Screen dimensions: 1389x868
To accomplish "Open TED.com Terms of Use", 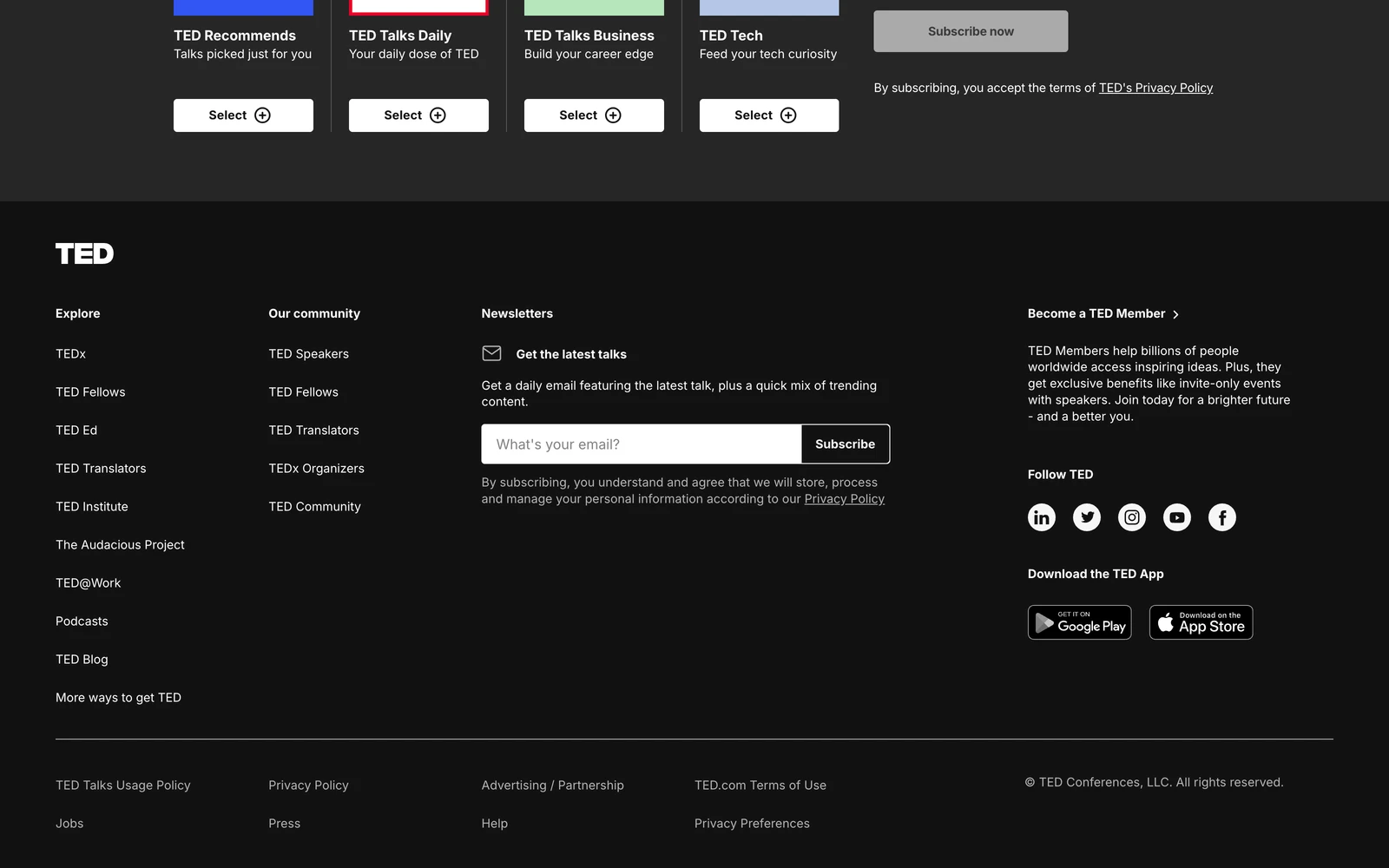I will pos(760,786).
